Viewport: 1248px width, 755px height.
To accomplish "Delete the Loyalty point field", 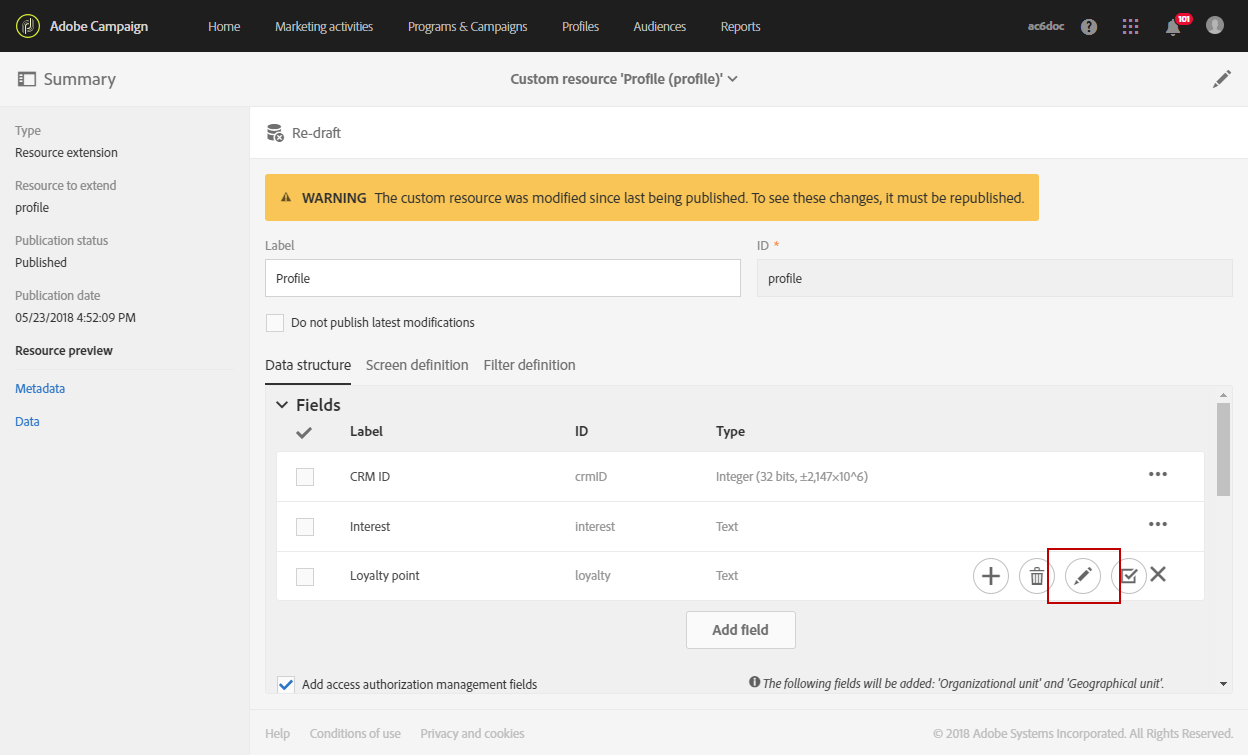I will pos(1037,576).
